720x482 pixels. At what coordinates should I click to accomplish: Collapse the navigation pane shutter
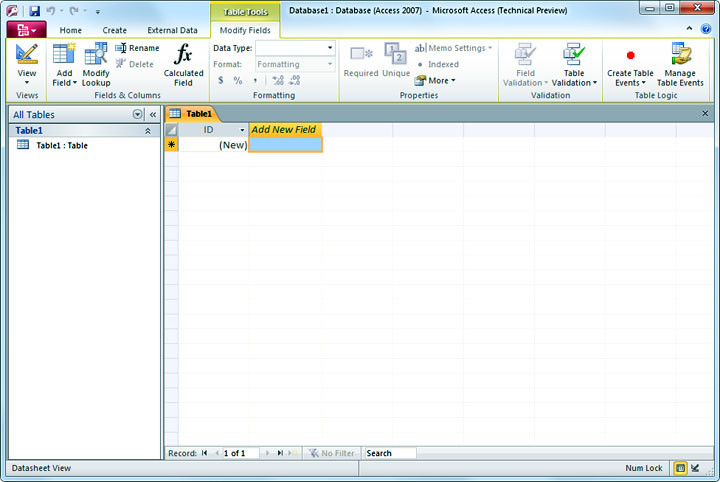[153, 114]
